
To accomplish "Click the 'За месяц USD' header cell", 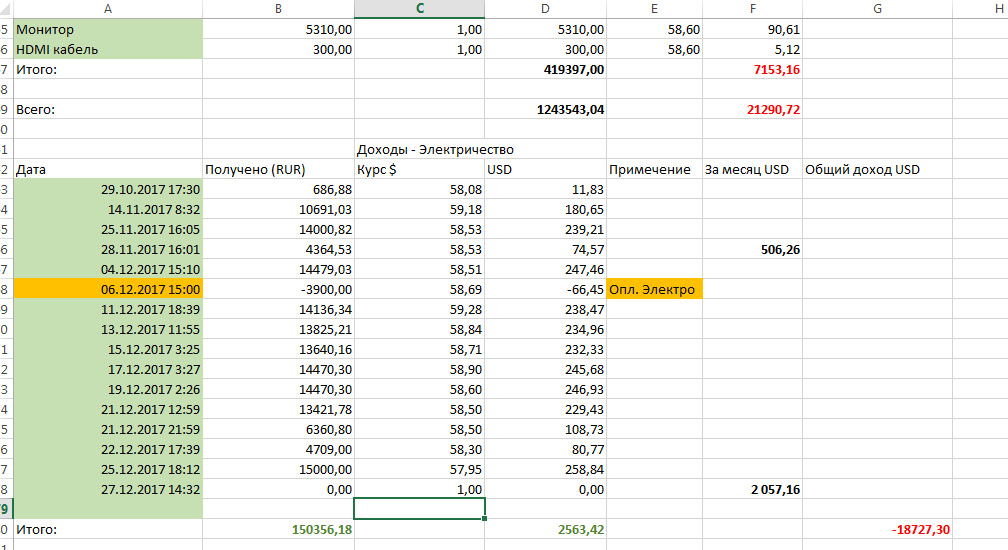I will 752,170.
